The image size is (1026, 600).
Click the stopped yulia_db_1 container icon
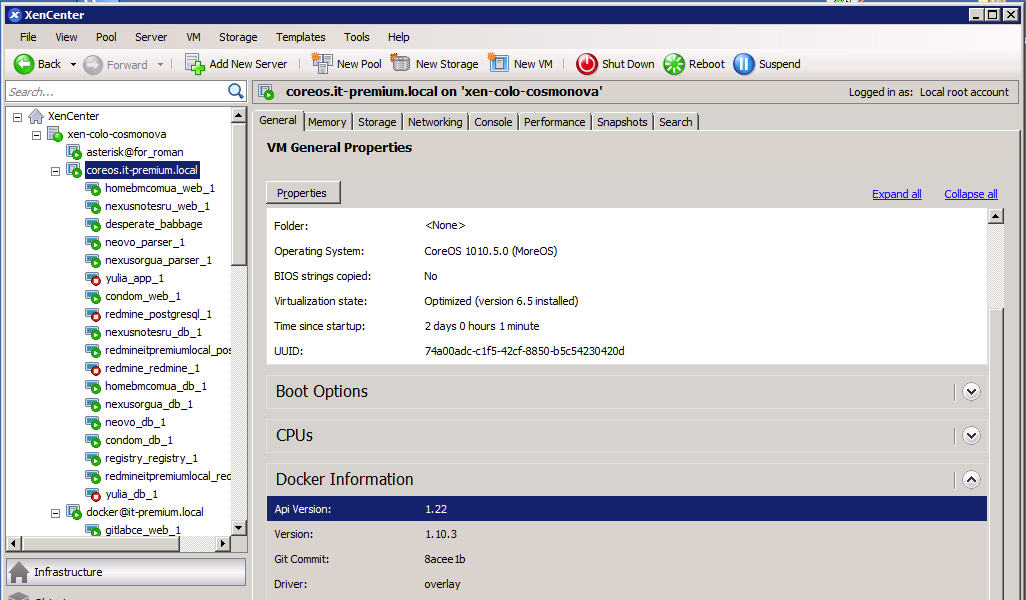point(93,495)
